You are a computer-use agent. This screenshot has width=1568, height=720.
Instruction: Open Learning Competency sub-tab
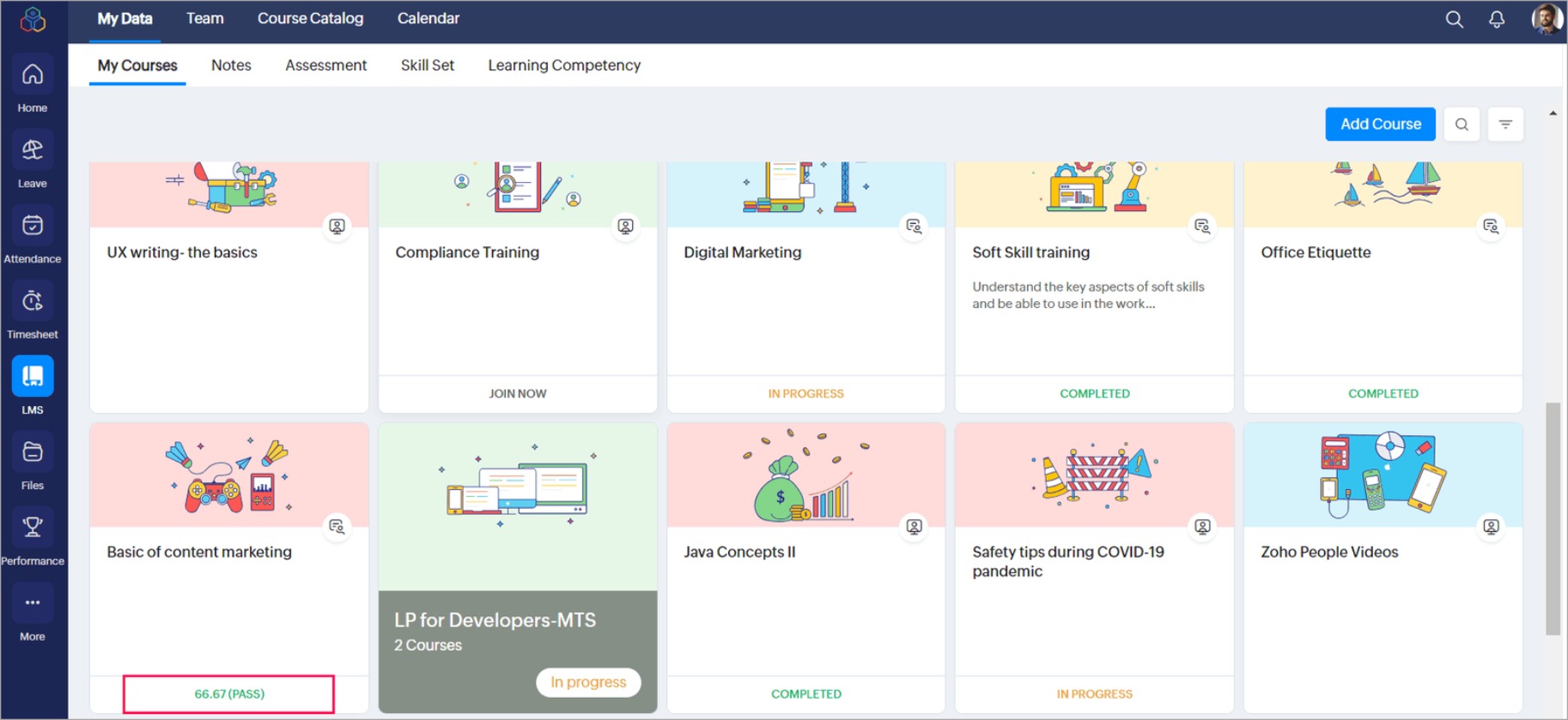(564, 65)
